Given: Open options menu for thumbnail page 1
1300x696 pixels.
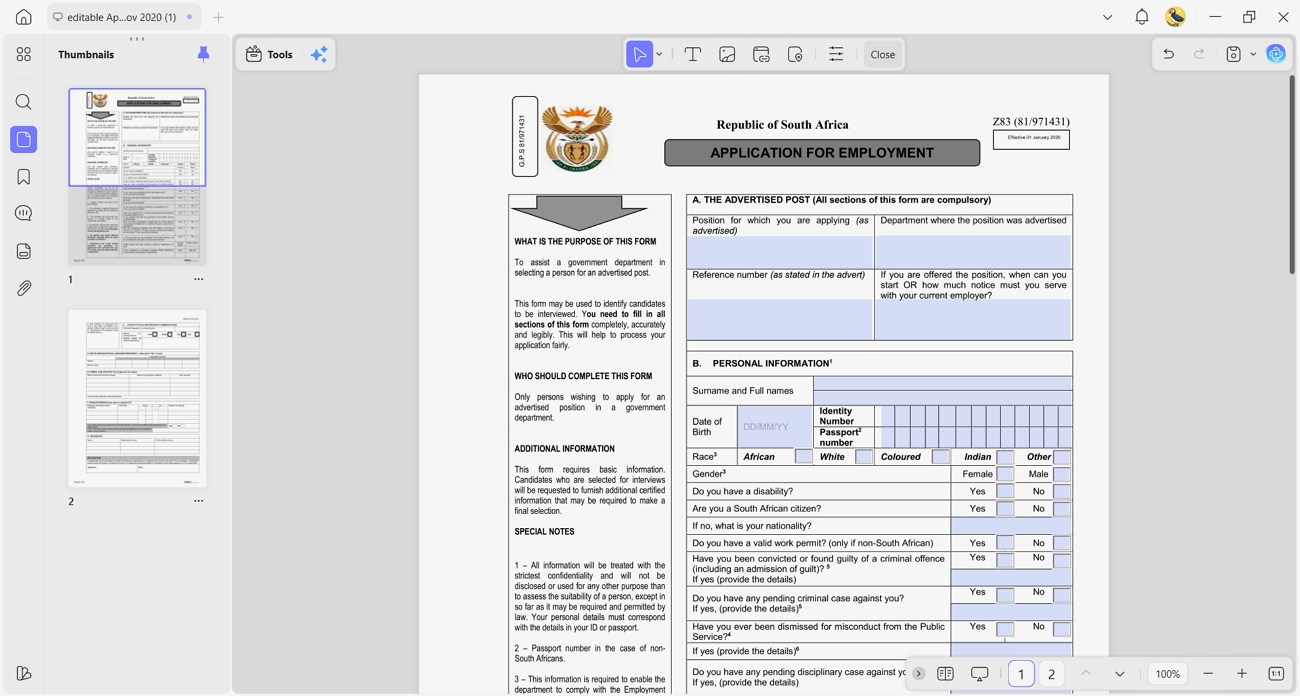Looking at the screenshot, I should pos(199,279).
